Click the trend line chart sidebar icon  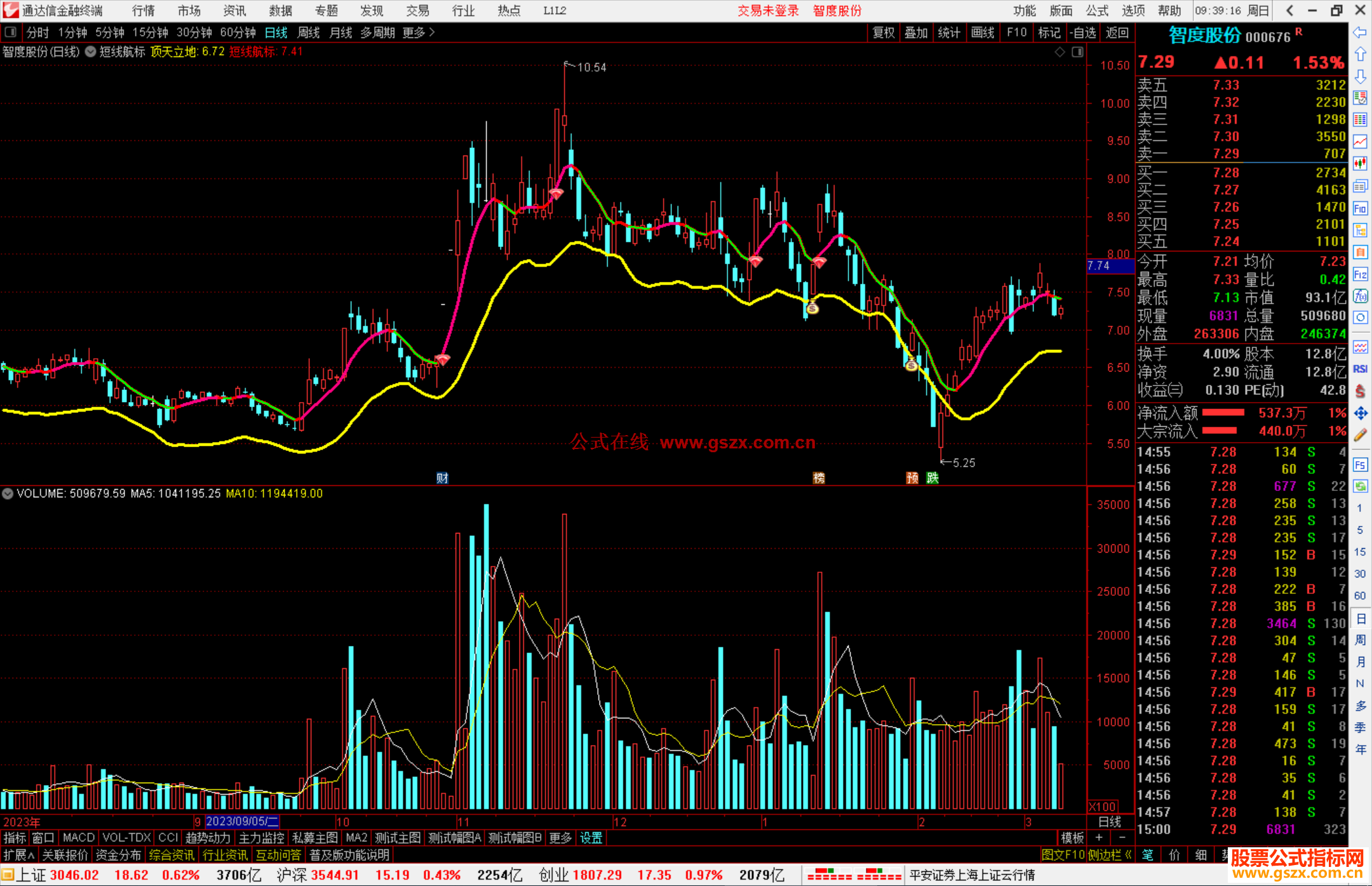pyautogui.click(x=1360, y=142)
